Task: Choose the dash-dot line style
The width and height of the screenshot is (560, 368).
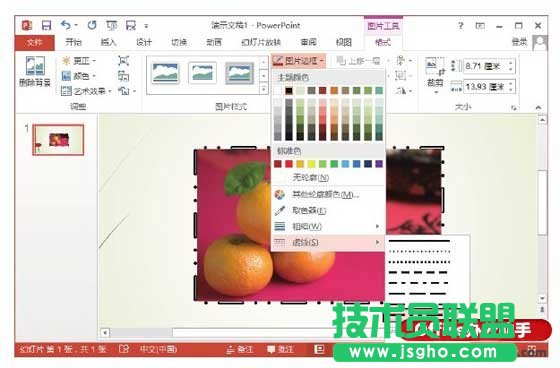Action: pyautogui.click(x=419, y=283)
